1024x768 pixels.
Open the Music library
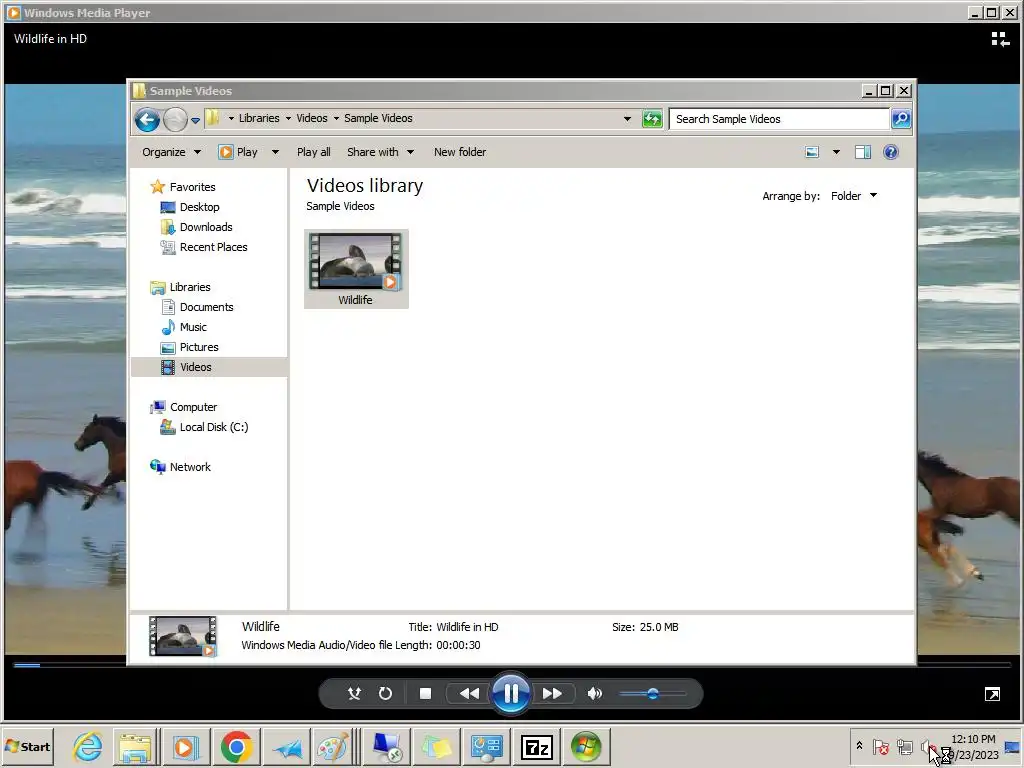[x=193, y=327]
